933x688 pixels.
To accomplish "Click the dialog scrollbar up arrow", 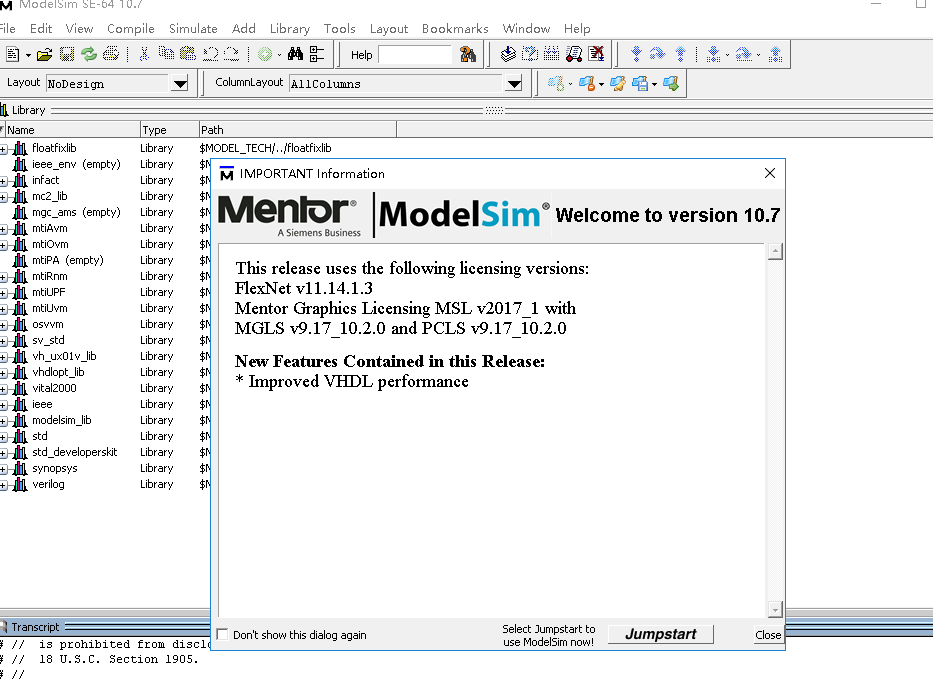I will click(775, 251).
